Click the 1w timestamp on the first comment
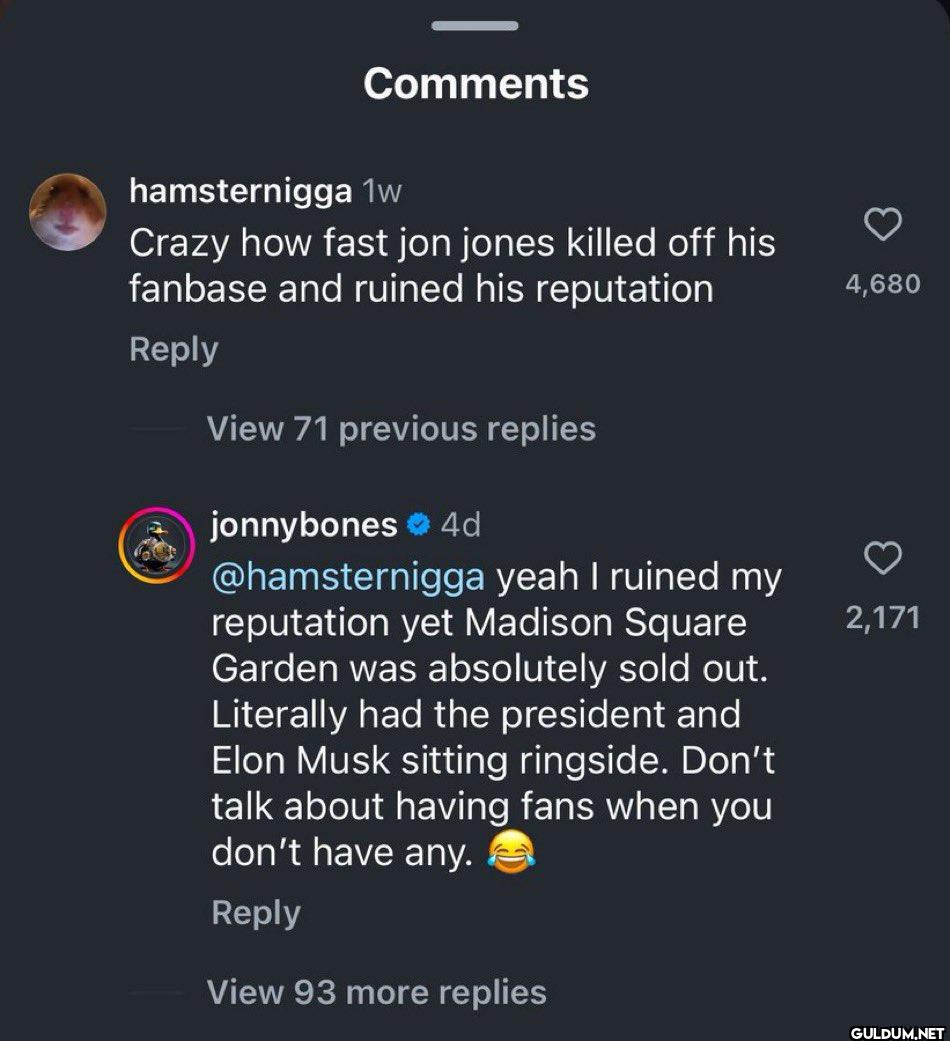 (381, 192)
